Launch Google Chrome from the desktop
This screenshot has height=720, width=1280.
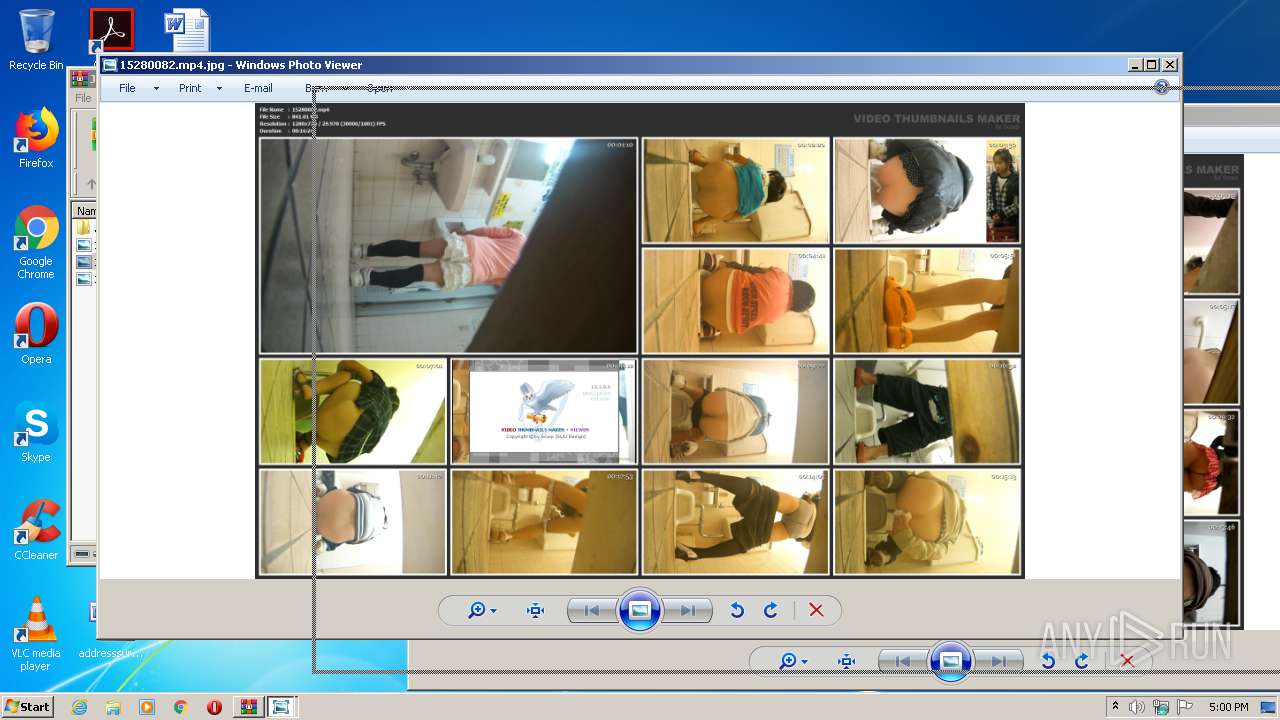point(36,243)
